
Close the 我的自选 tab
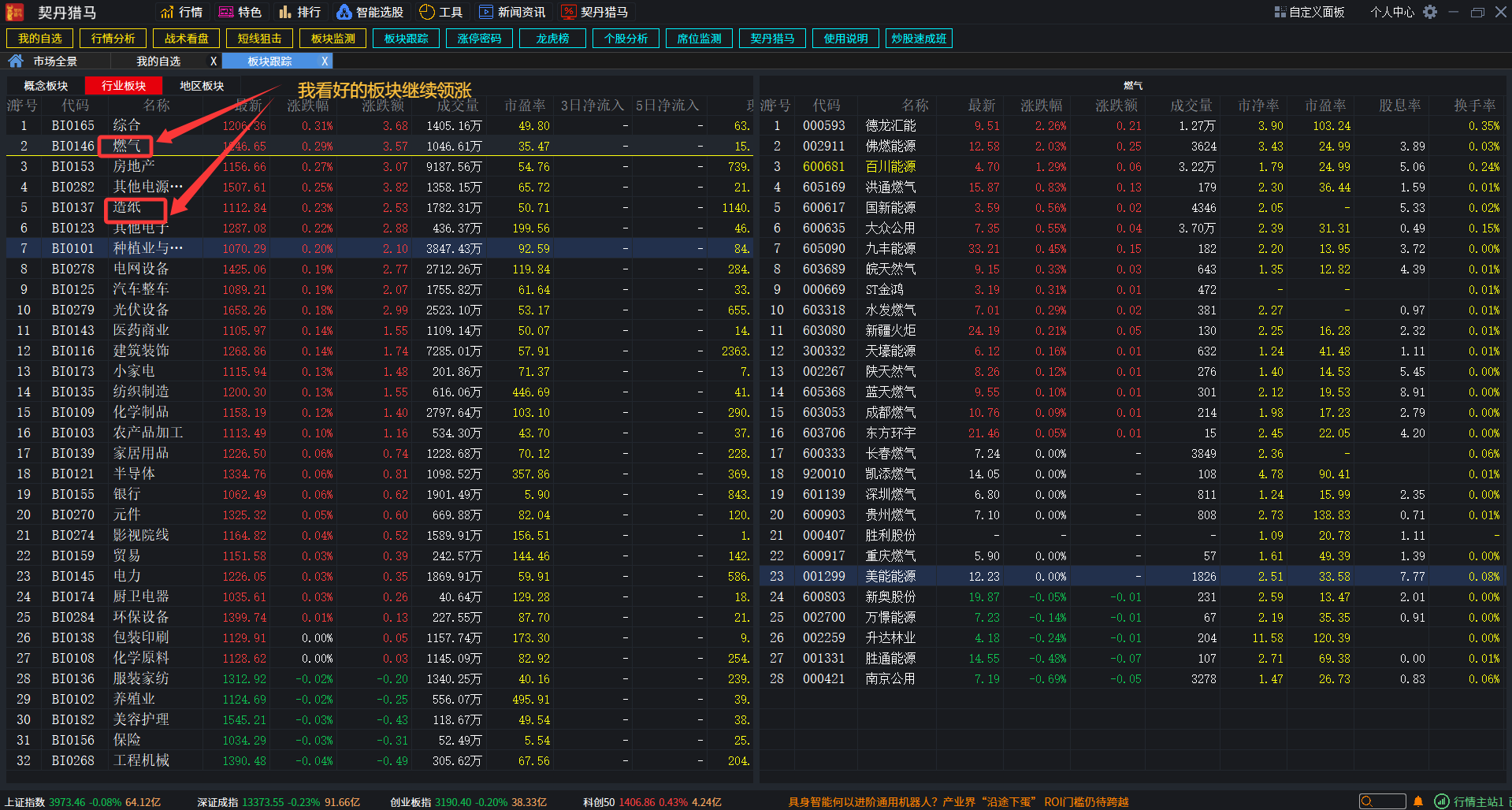tap(214, 61)
